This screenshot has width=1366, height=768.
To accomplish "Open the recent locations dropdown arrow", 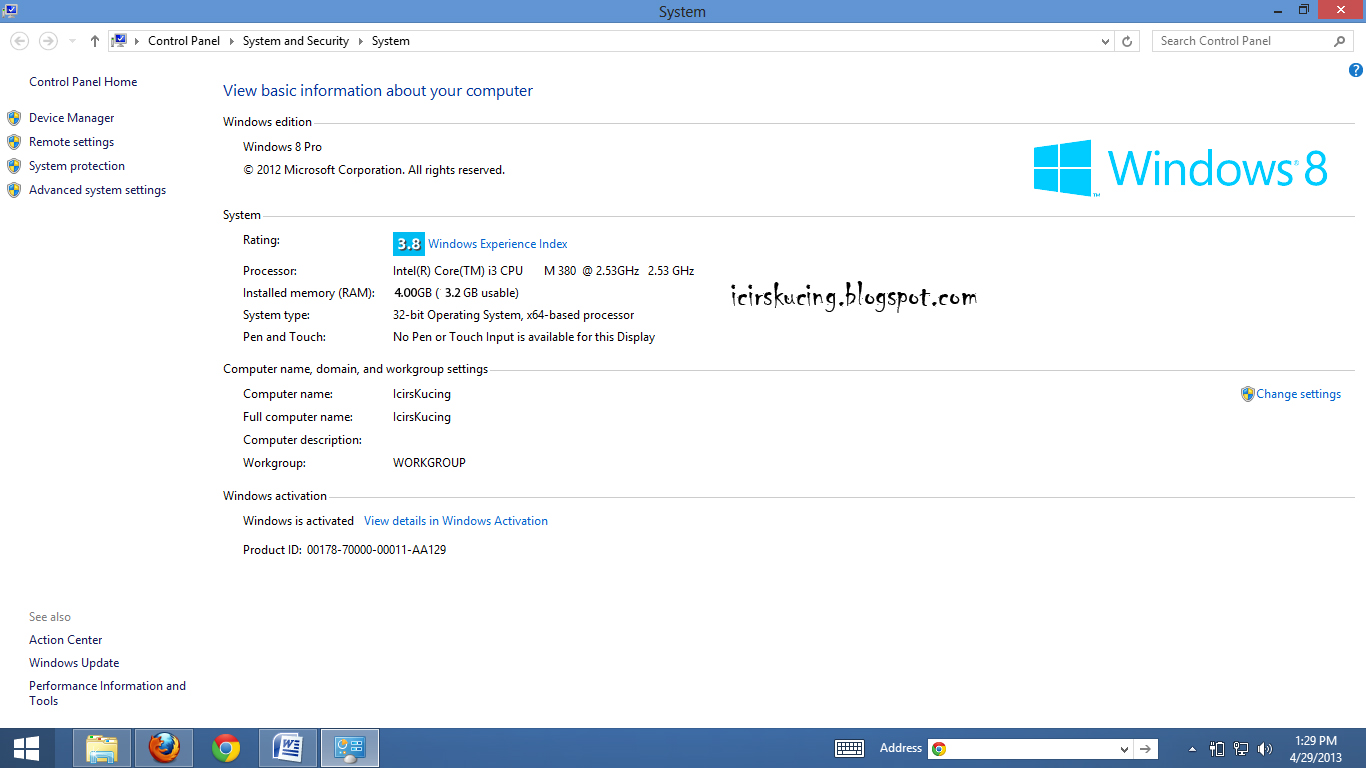I will (x=72, y=42).
